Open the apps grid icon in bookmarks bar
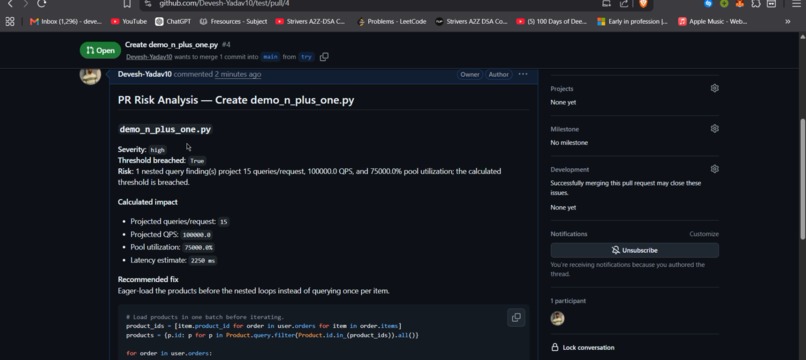806x360 pixels. pos(10,22)
